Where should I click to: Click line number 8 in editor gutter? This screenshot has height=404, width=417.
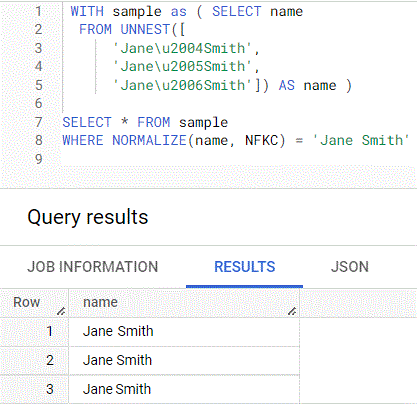[x=39, y=140]
